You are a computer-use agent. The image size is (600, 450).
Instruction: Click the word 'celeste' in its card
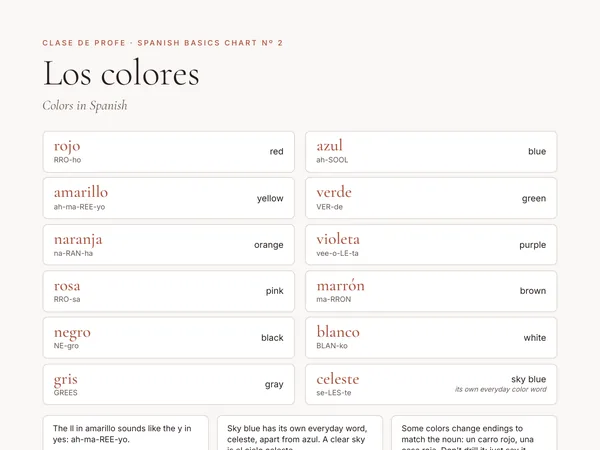338,379
